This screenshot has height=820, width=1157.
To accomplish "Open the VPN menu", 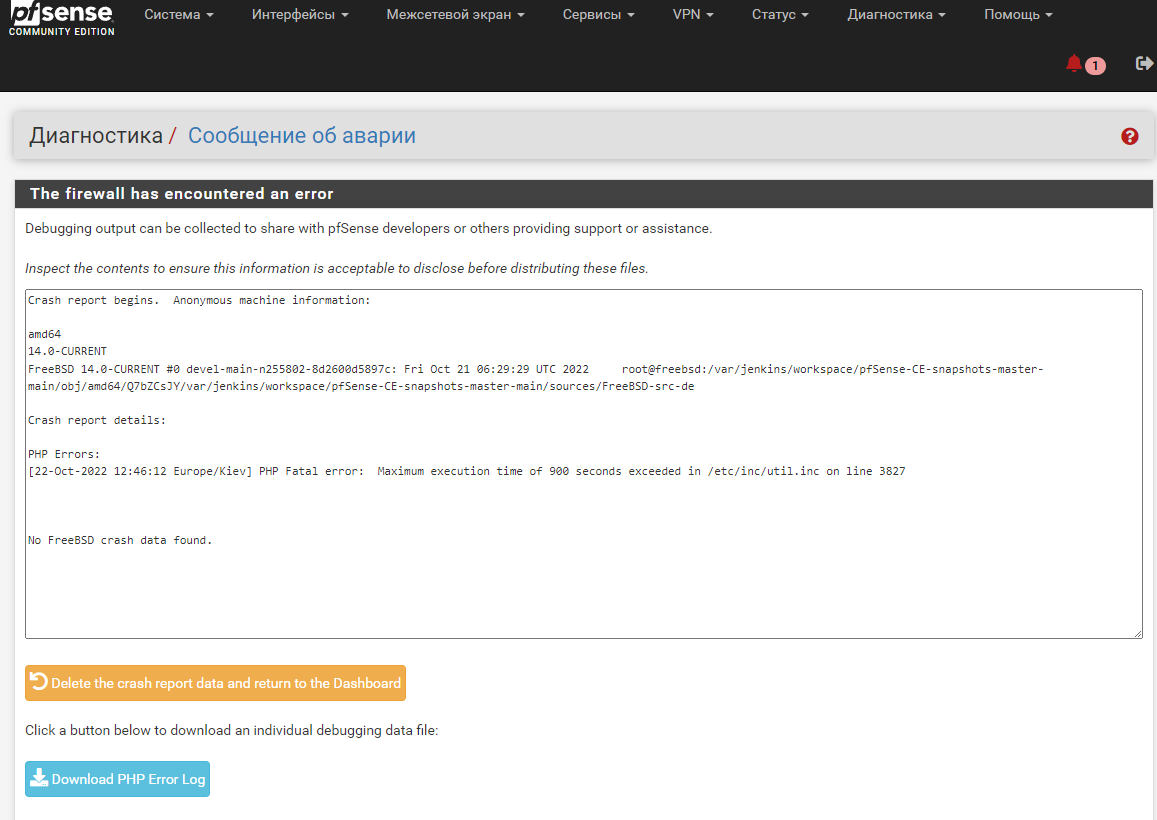I will coord(693,15).
